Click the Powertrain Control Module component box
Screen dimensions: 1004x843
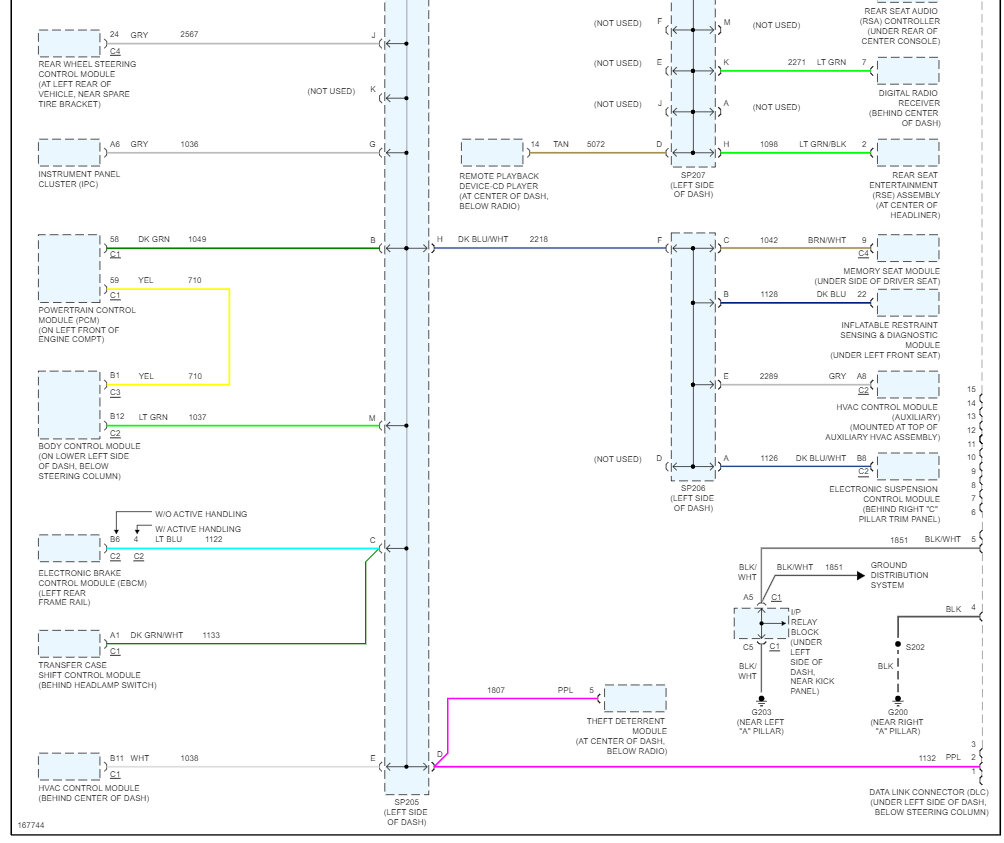coord(69,269)
